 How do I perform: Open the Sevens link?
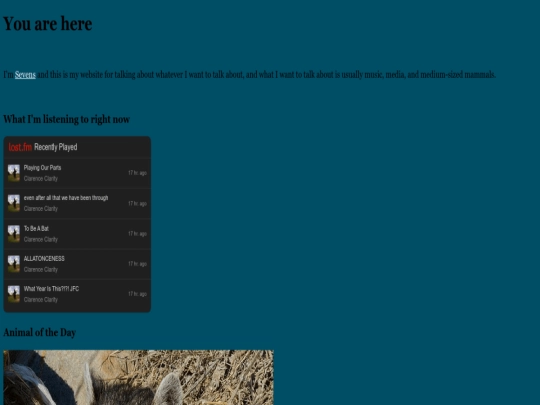pyautogui.click(x=25, y=74)
